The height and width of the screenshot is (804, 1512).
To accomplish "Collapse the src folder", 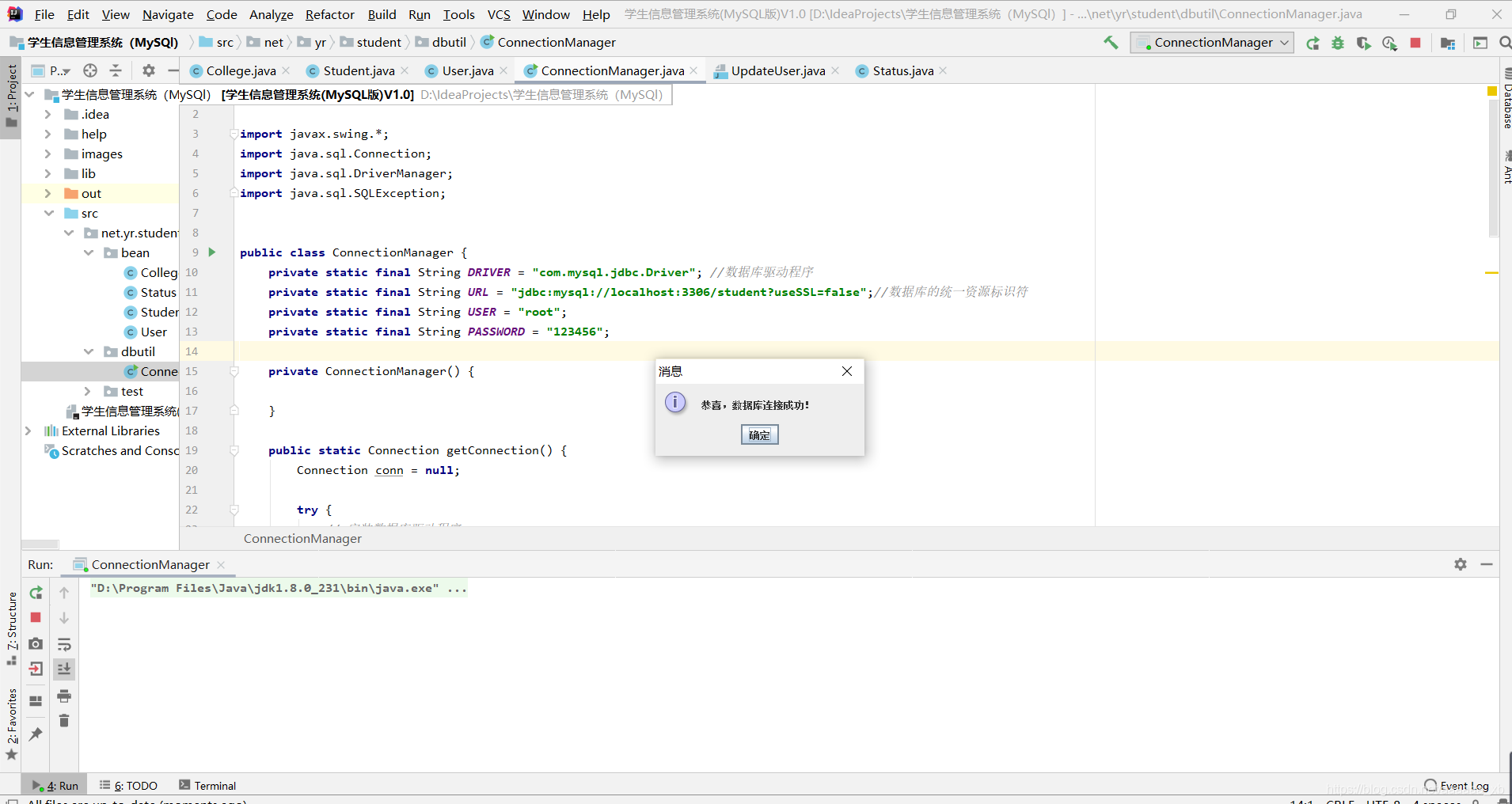I will (x=48, y=213).
